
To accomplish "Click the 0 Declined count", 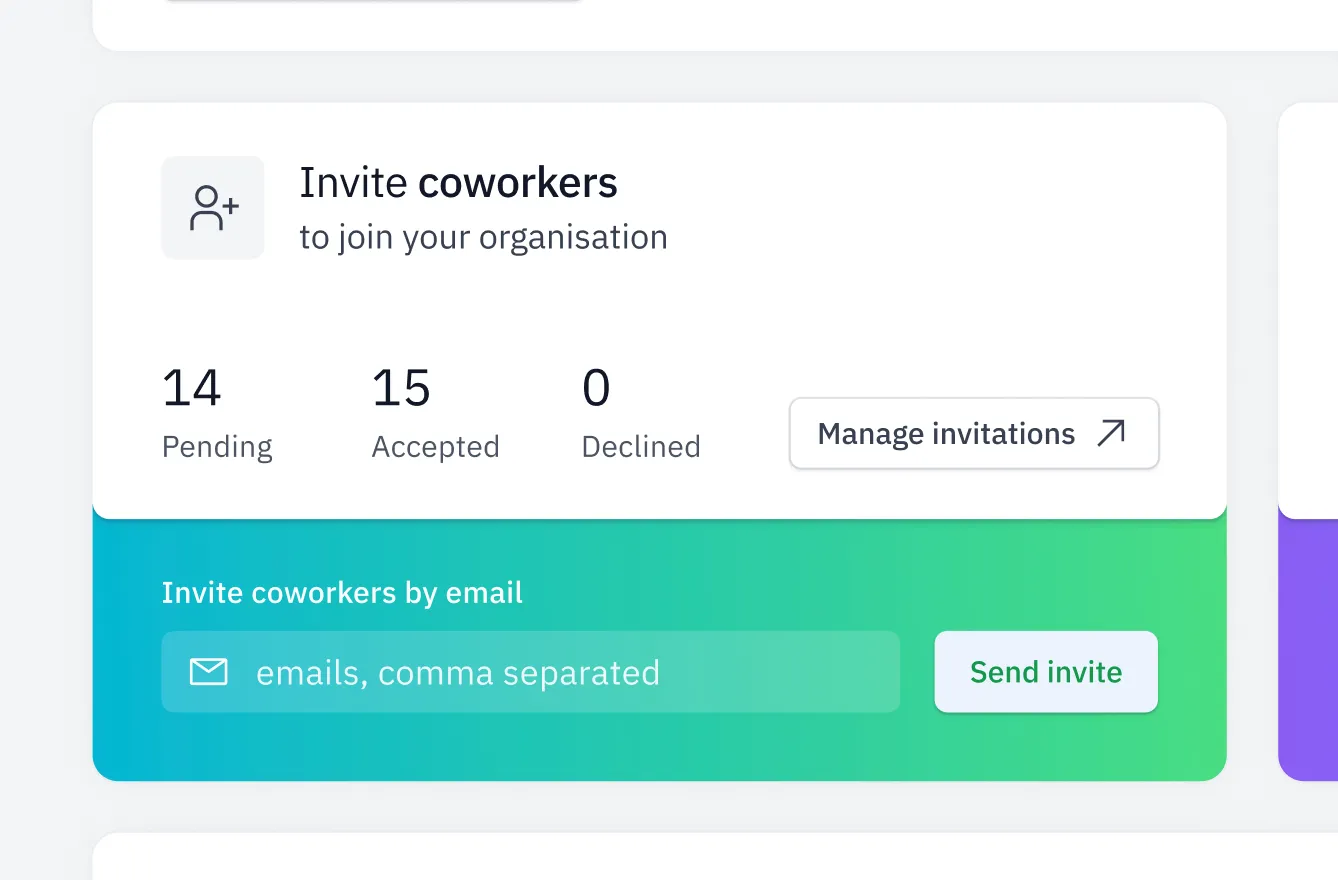I will pyautogui.click(x=596, y=388).
